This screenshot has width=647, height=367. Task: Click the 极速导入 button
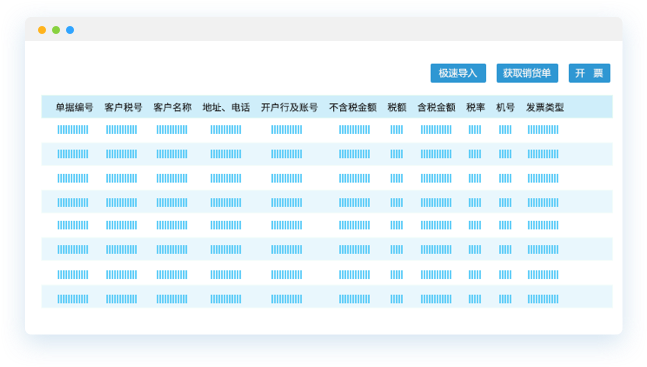click(458, 73)
